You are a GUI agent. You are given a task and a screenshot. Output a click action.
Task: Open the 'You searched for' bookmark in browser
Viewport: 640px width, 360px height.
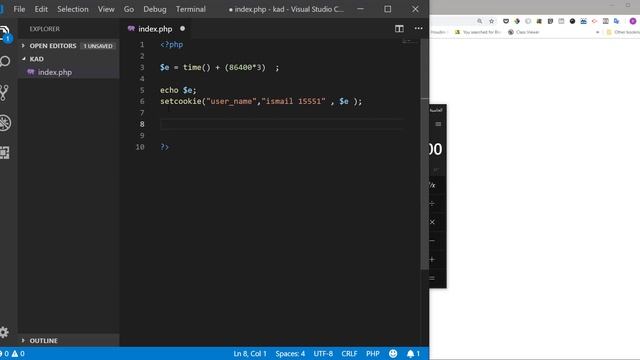click(478, 32)
